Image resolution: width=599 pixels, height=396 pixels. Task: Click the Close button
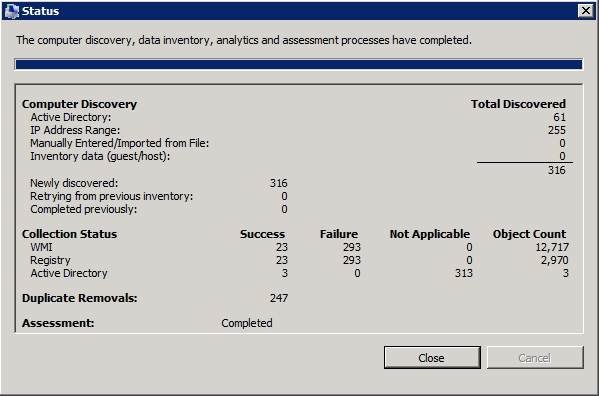coord(432,357)
